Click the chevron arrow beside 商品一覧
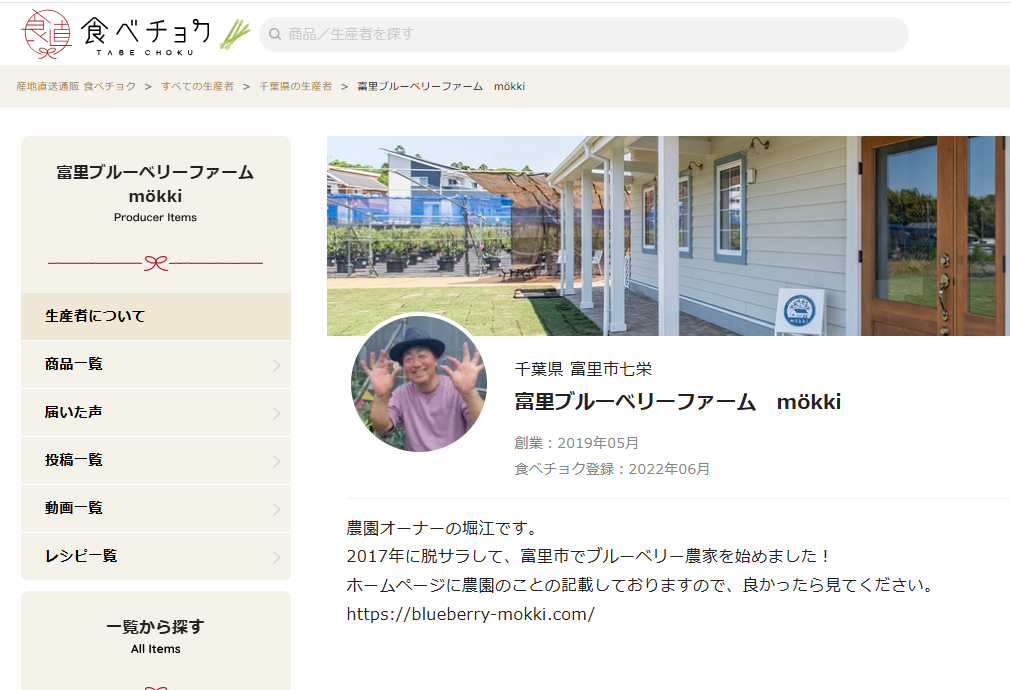The width and height of the screenshot is (1010, 690). [x=277, y=365]
